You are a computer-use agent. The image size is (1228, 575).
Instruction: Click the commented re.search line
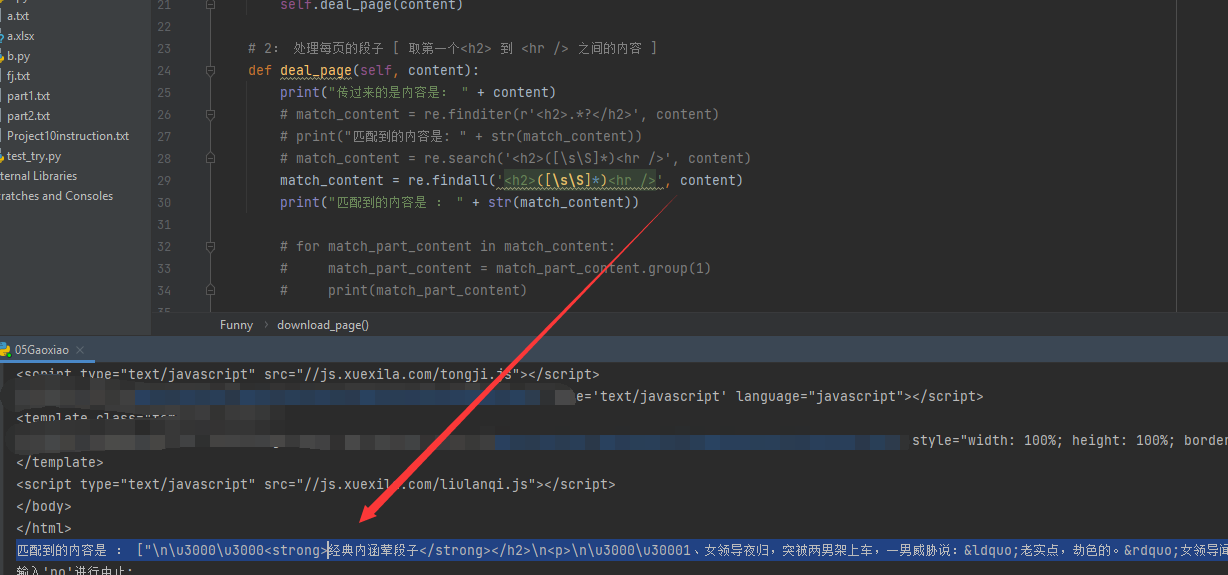click(515, 158)
